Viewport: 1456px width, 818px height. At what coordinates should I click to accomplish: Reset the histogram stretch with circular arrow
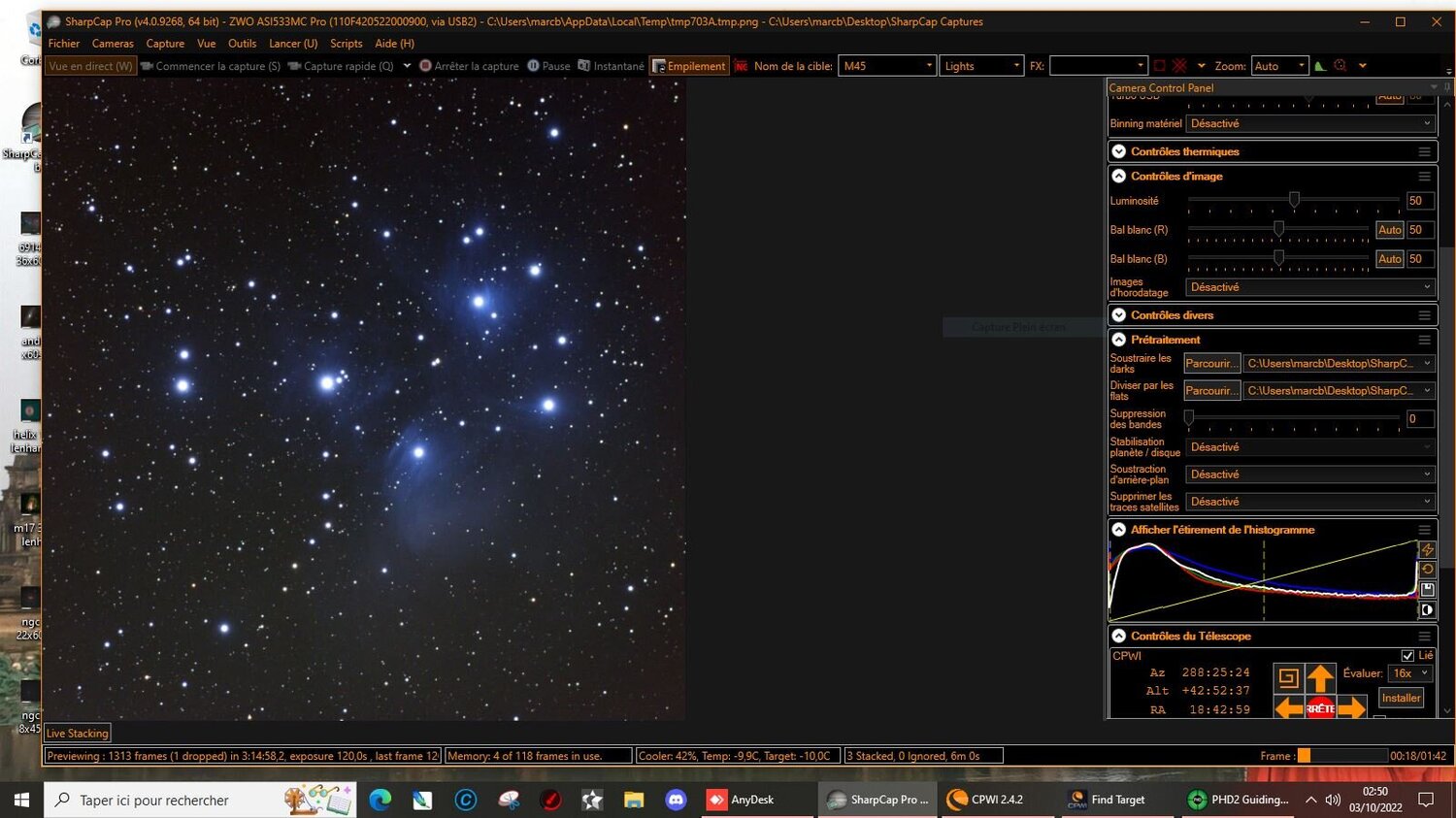point(1427,570)
